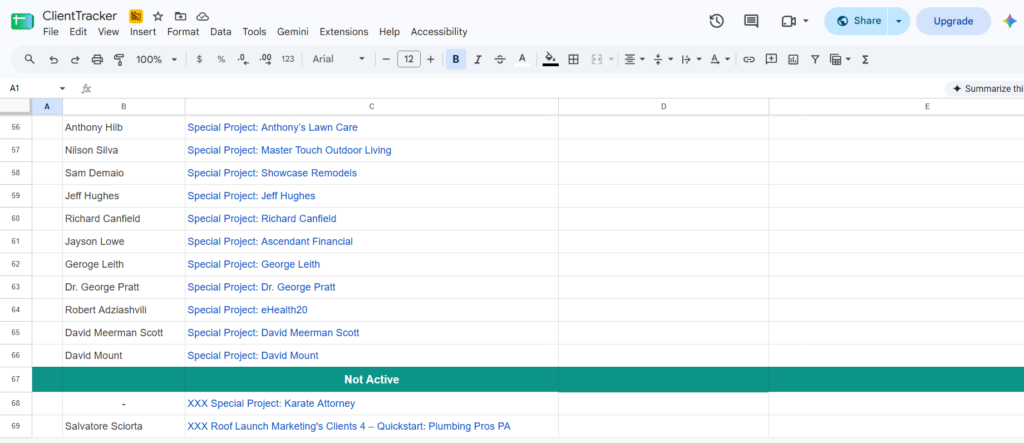This screenshot has width=1024, height=443.
Task: Open the text color tool
Action: [522, 59]
